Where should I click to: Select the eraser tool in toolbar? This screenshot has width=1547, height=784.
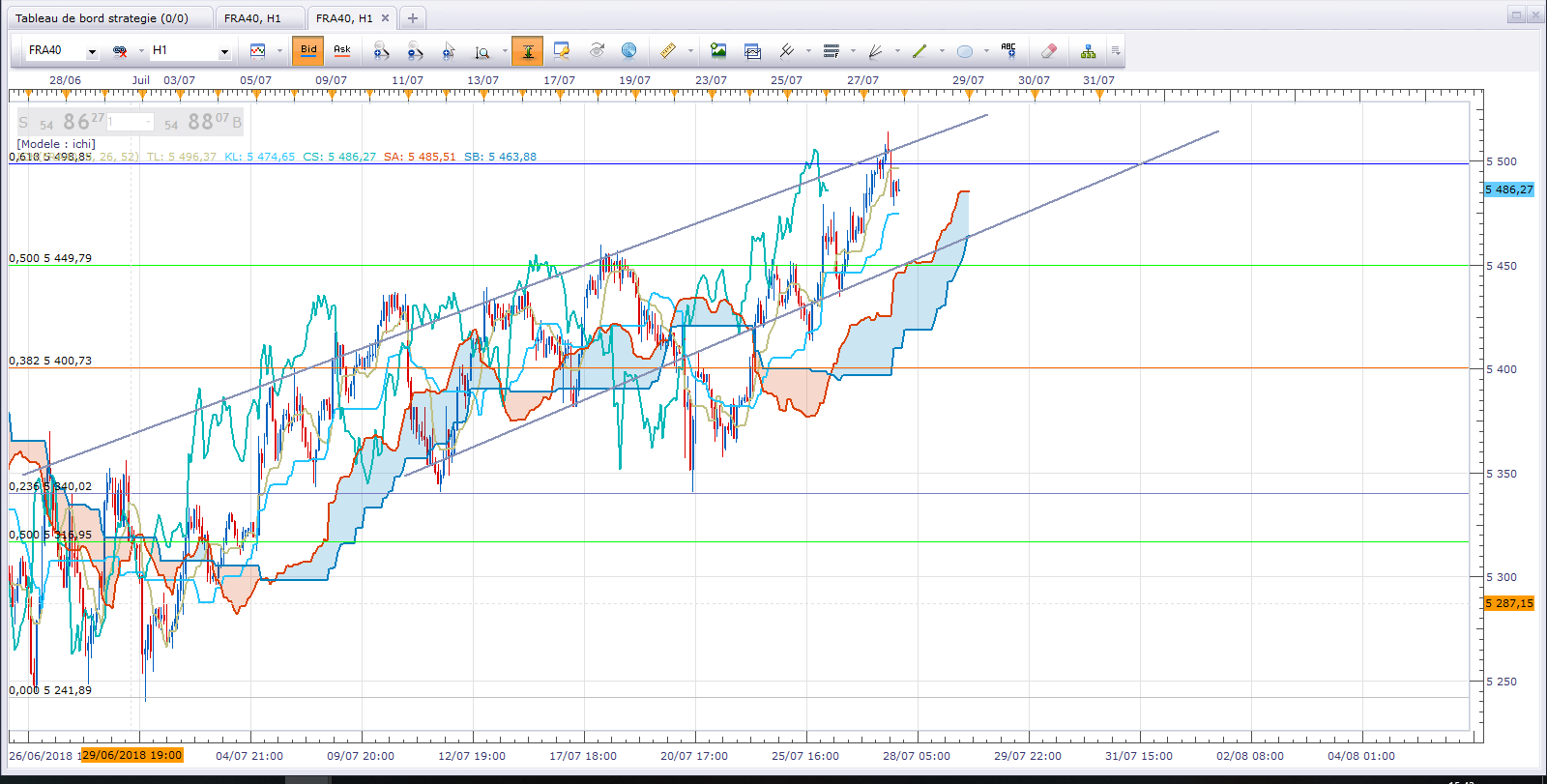1049,50
